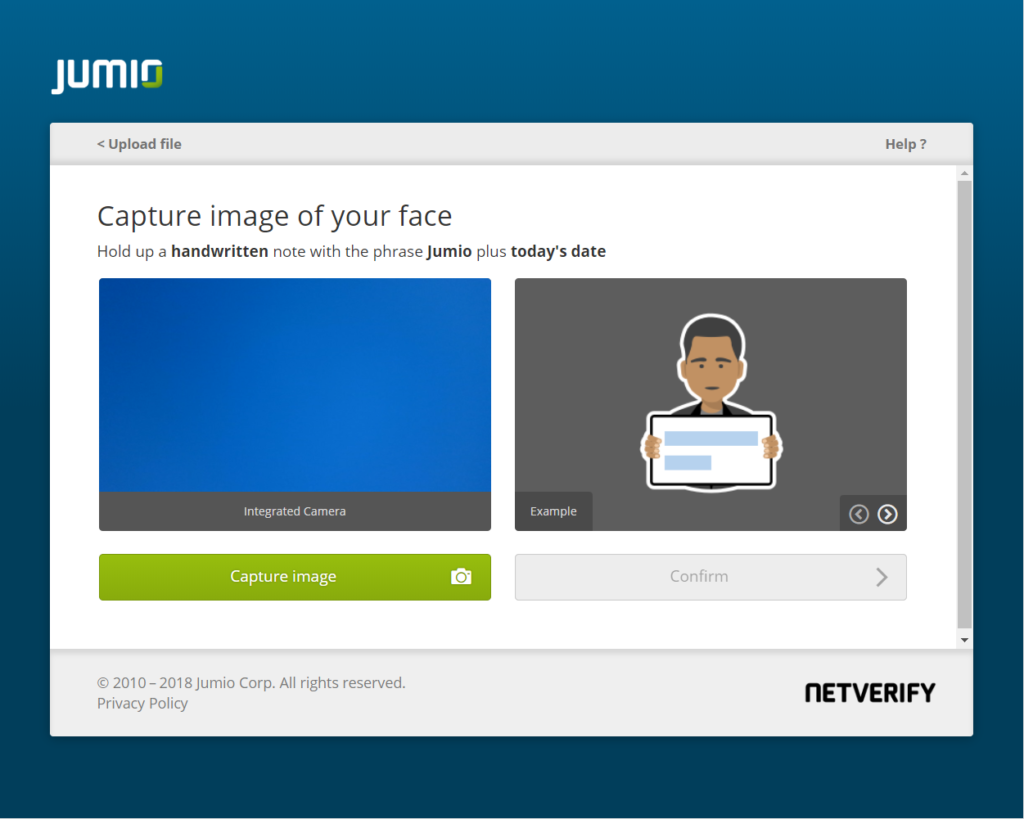Go back to Upload file

pyautogui.click(x=139, y=144)
